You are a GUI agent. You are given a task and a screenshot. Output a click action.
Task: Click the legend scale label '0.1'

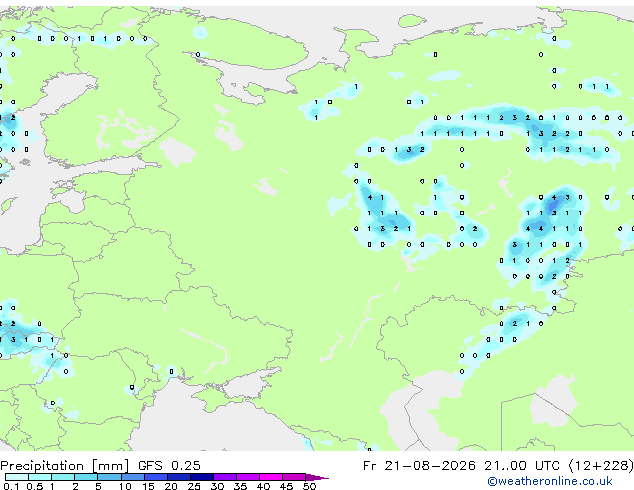tap(11, 486)
